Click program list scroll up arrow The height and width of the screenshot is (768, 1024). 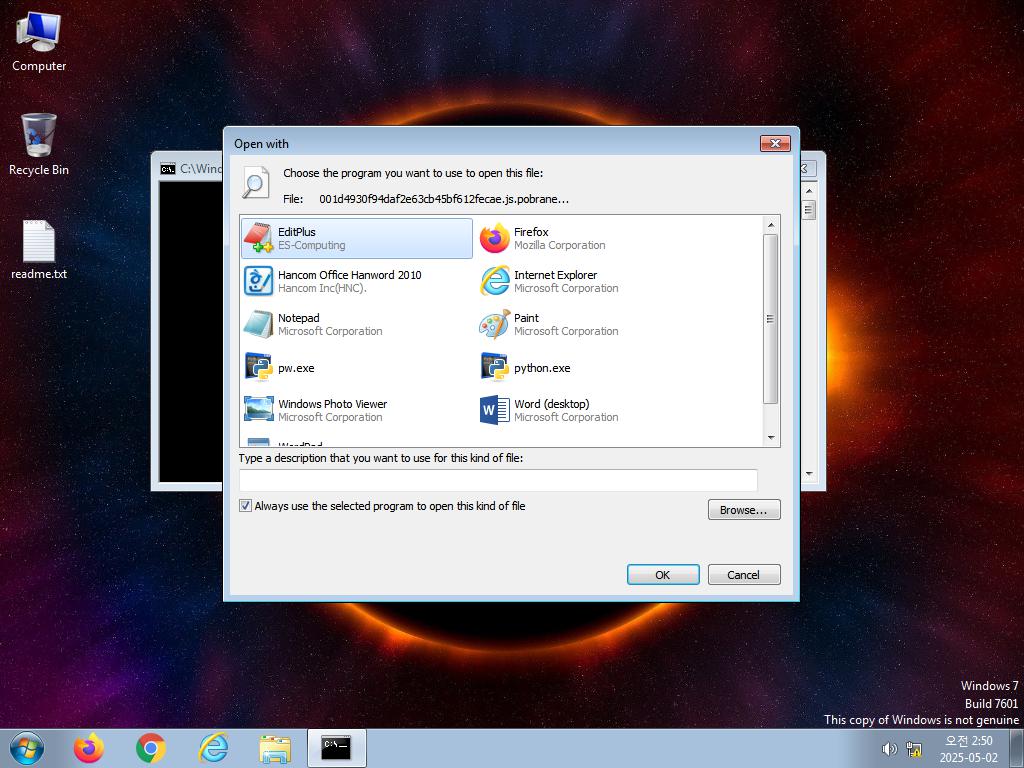click(x=771, y=225)
